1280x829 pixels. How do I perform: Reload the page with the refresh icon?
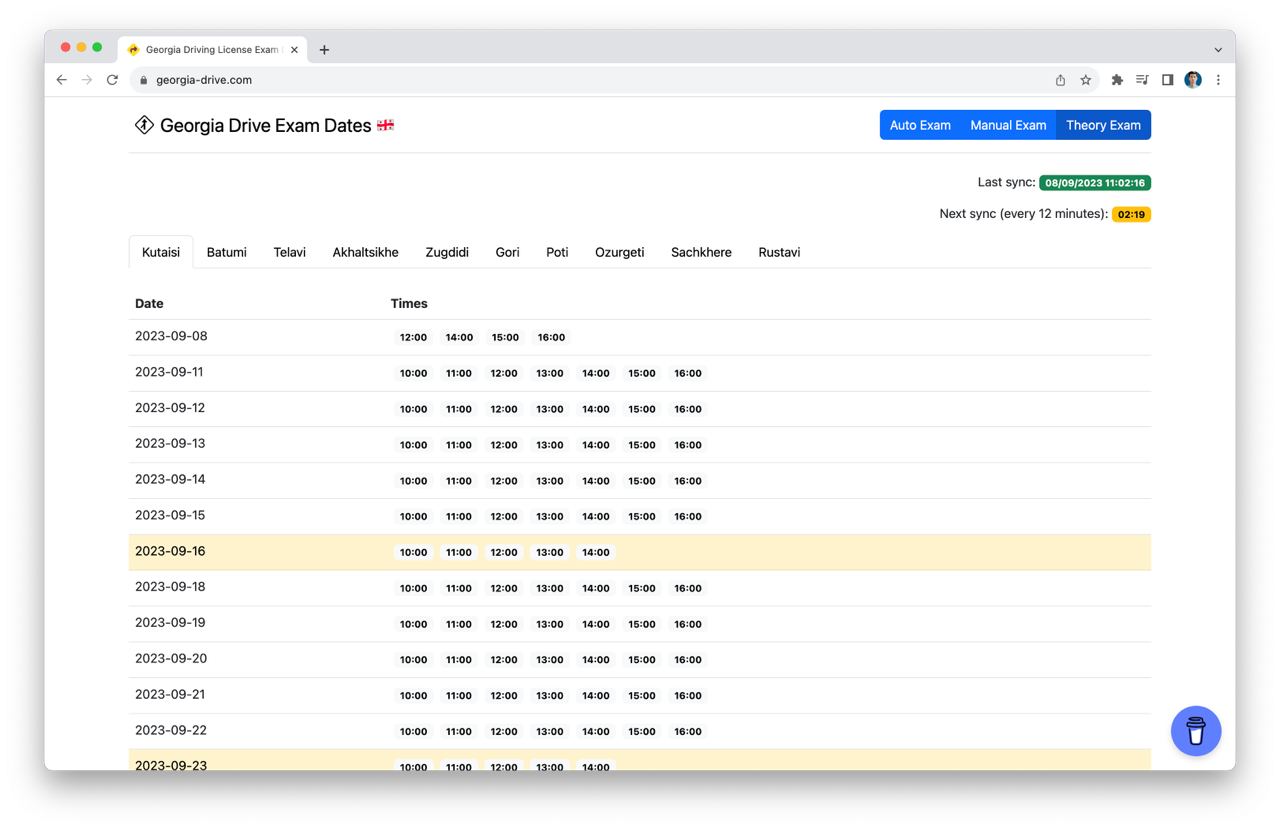click(x=112, y=79)
